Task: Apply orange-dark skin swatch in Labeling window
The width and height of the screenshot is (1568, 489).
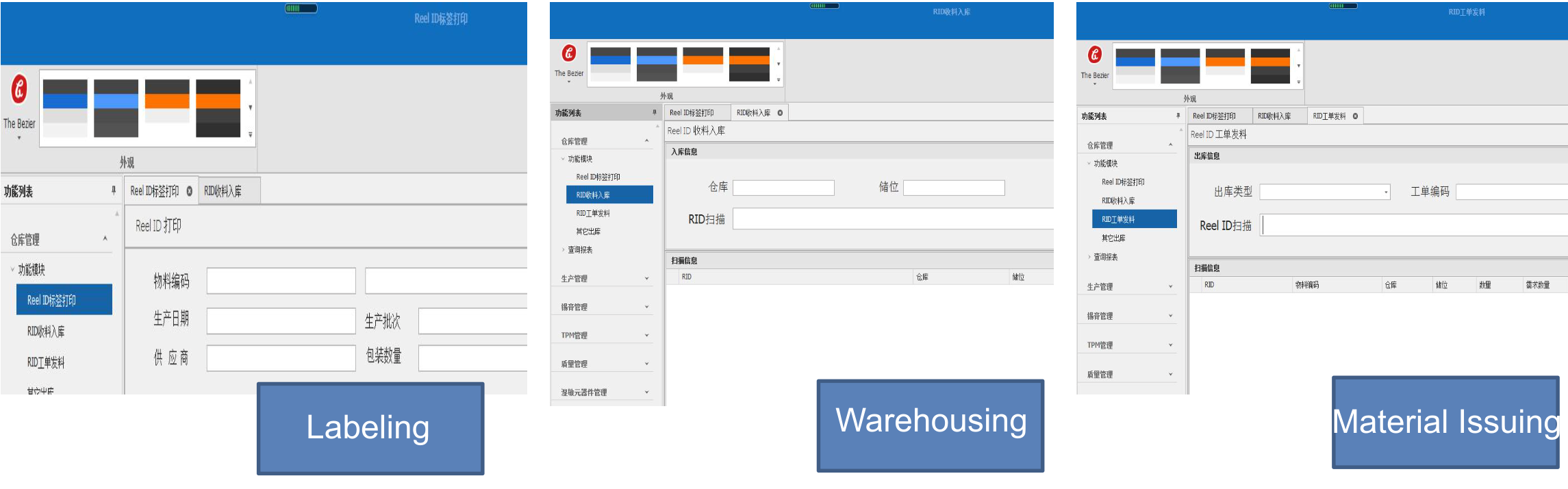Action: tap(218, 108)
